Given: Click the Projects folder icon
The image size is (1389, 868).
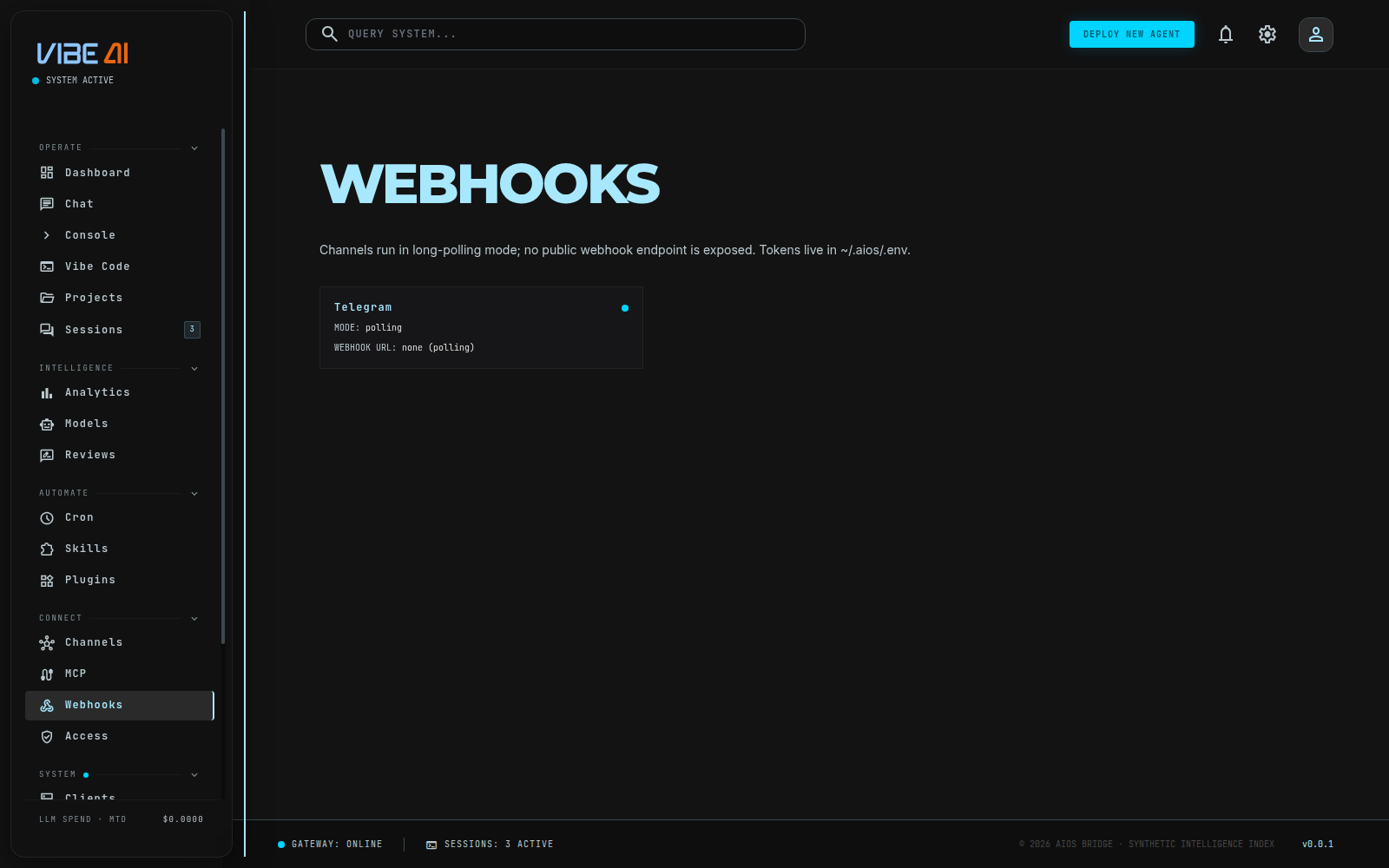Looking at the screenshot, I should tap(47, 298).
